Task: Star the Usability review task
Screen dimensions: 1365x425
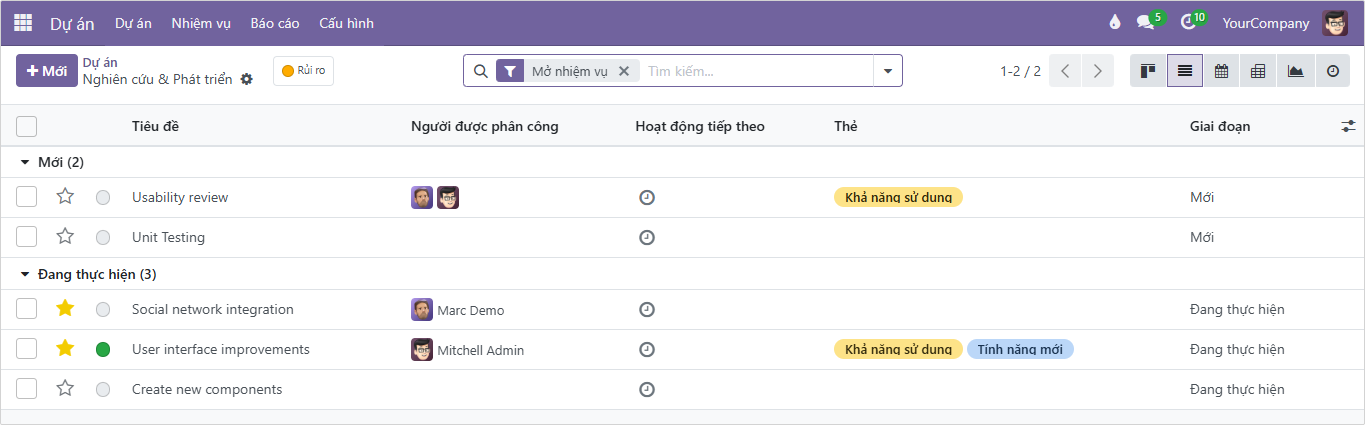Action: 65,197
